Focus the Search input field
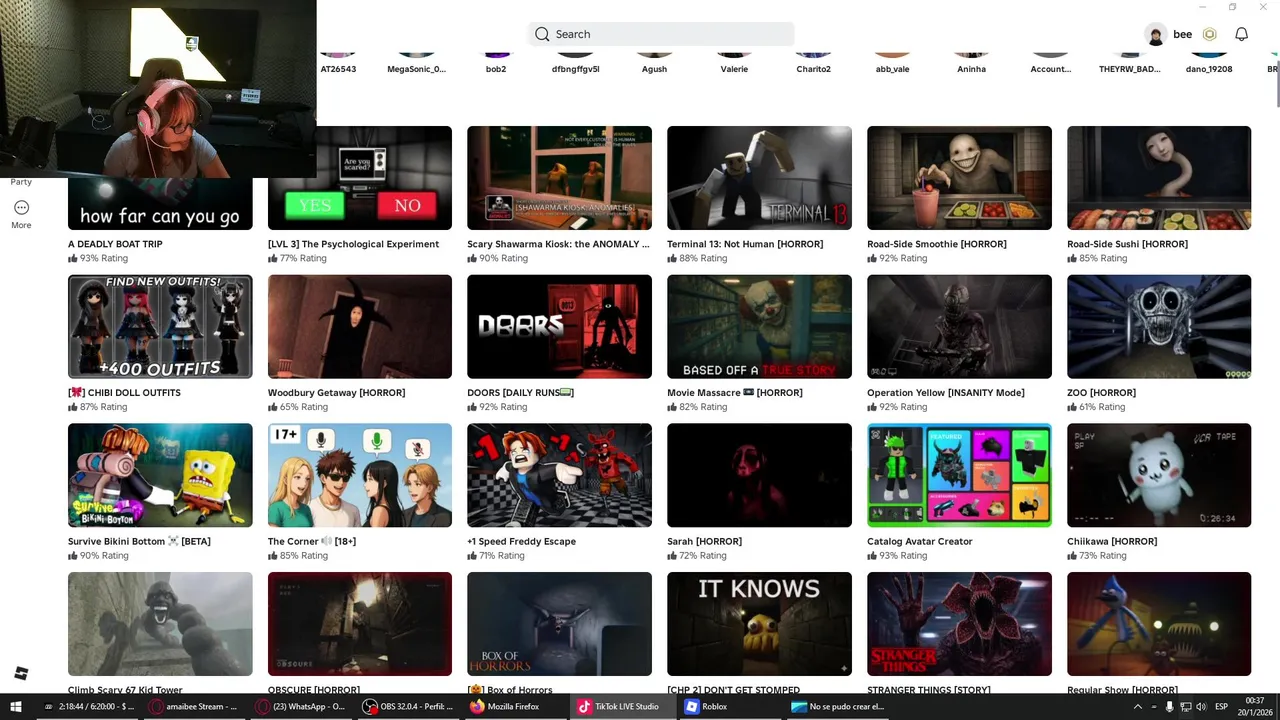The image size is (1280, 720). click(661, 34)
